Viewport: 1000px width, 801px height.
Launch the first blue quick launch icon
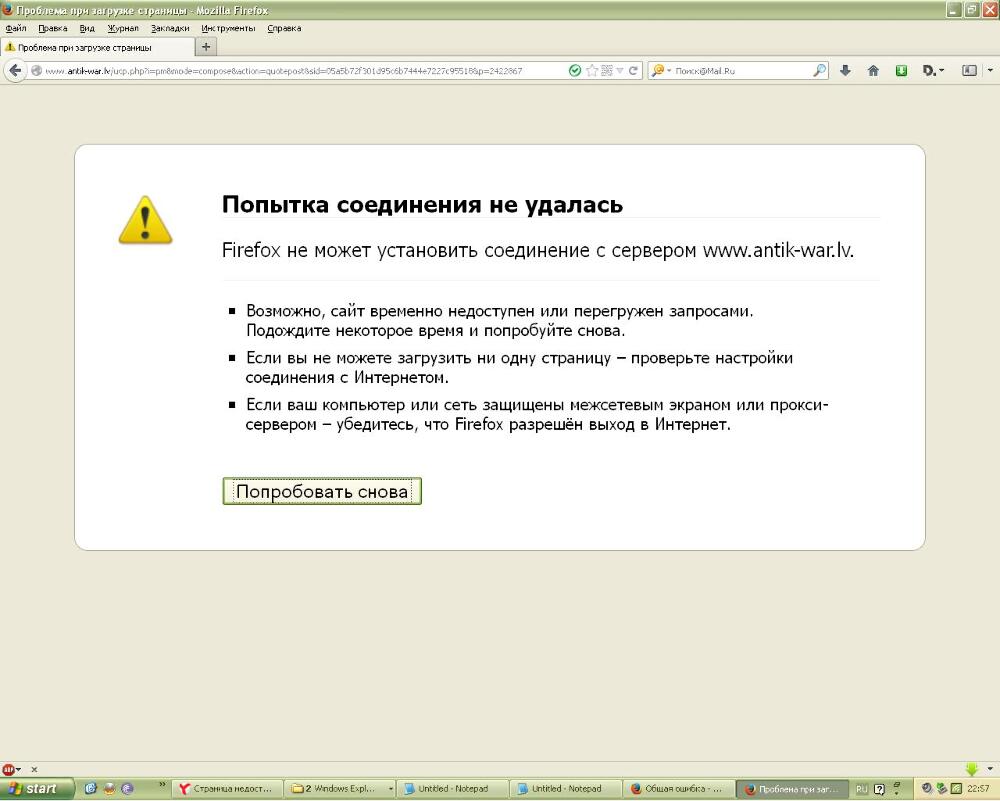(x=90, y=789)
